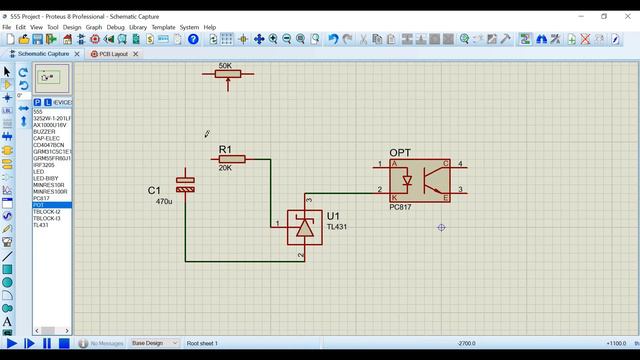Redraw display refresh icon
Screen dimensions: 640x360
tap(213, 39)
